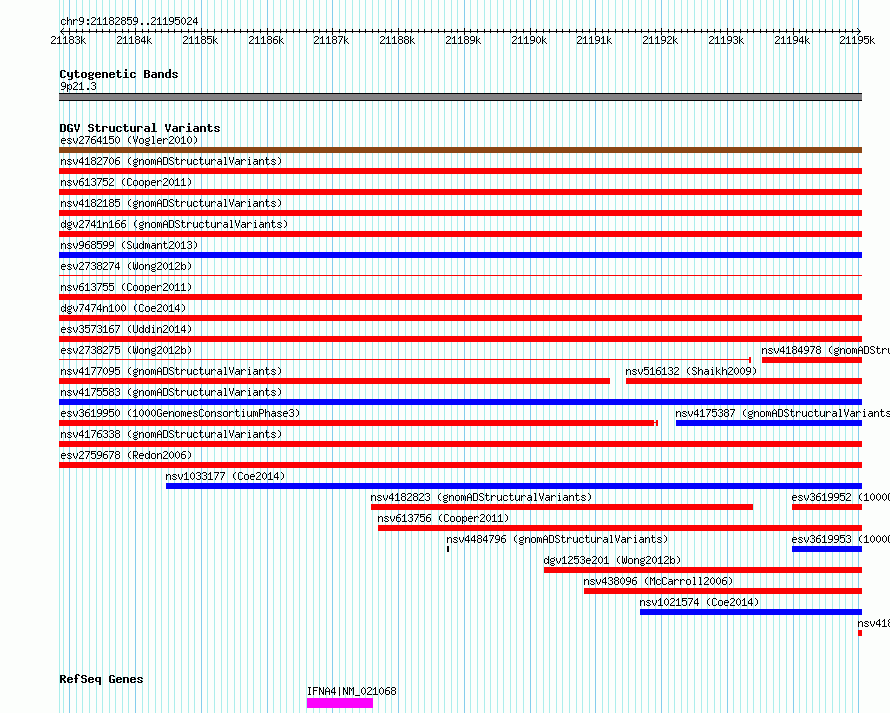
Task: Click the nsv1021574 blue variant bar
Action: pos(751,612)
